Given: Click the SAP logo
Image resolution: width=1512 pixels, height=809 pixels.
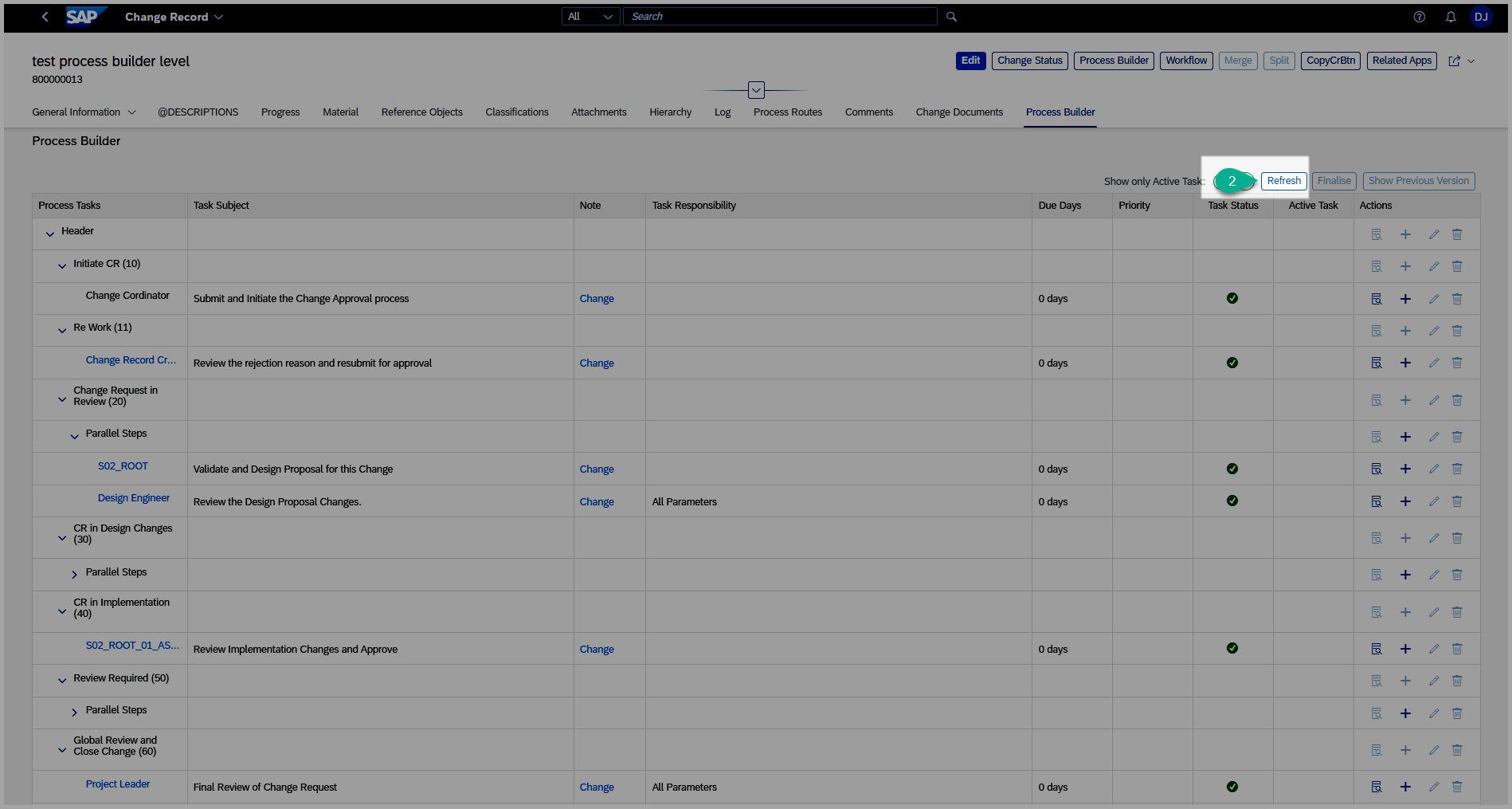Looking at the screenshot, I should (x=82, y=17).
